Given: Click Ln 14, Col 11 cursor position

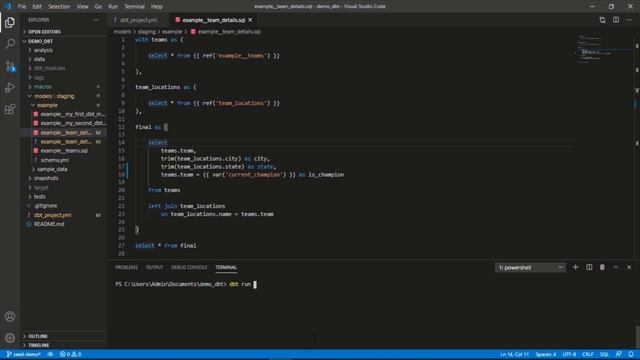Looking at the screenshot, I should click(514, 354).
